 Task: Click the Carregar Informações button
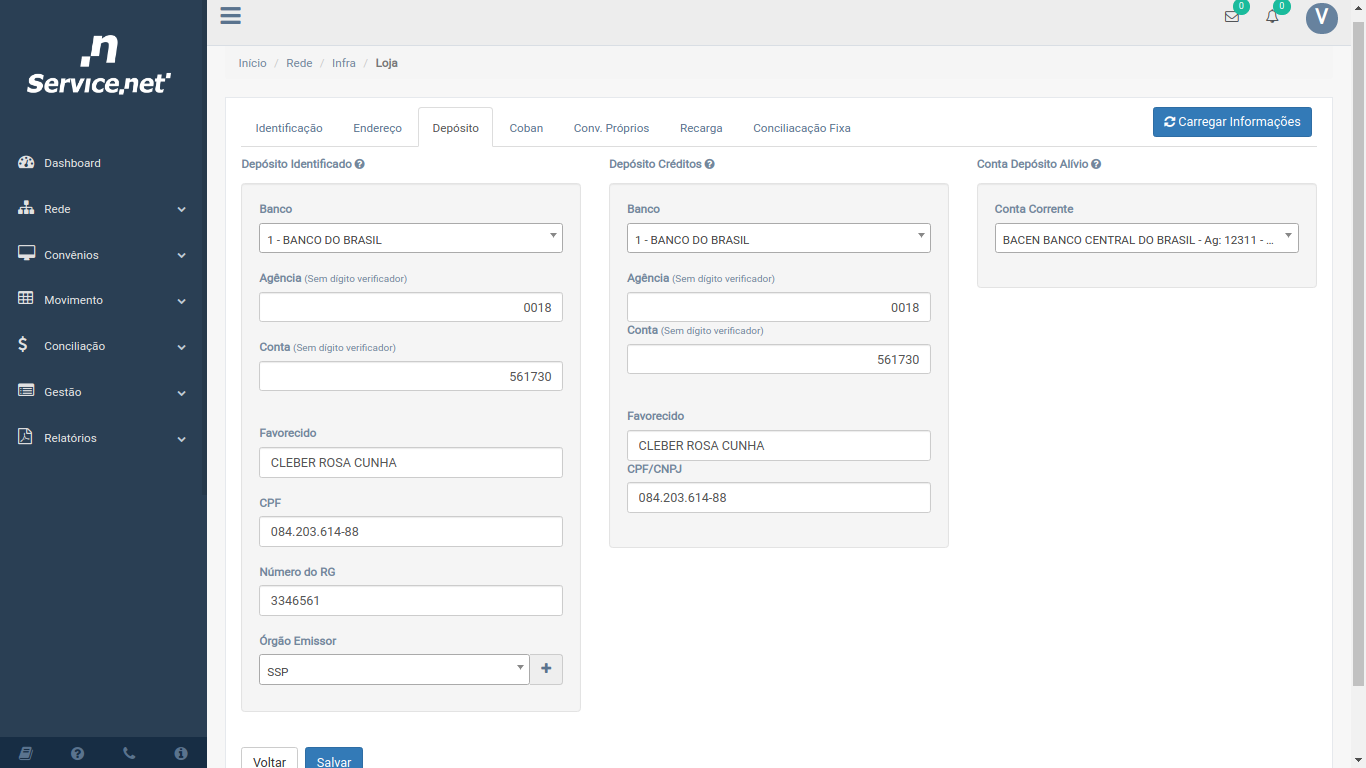click(x=1231, y=122)
